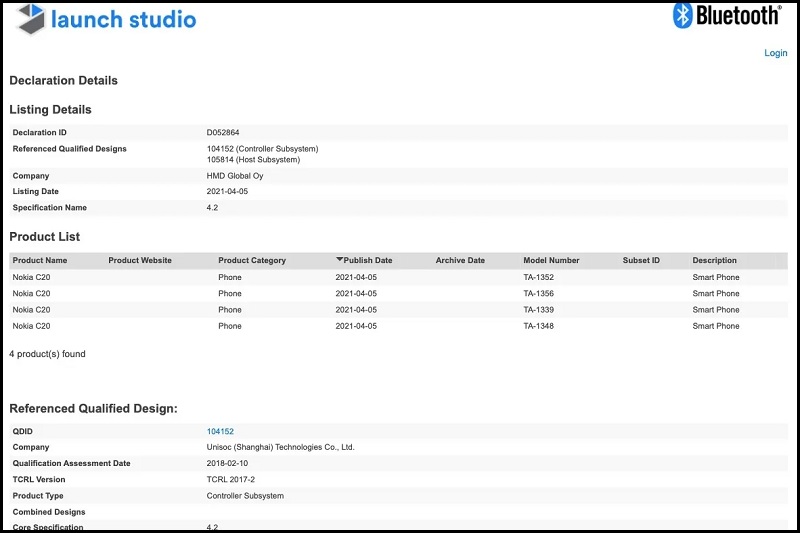
Task: Click the Bluetooth logo
Action: 727,15
